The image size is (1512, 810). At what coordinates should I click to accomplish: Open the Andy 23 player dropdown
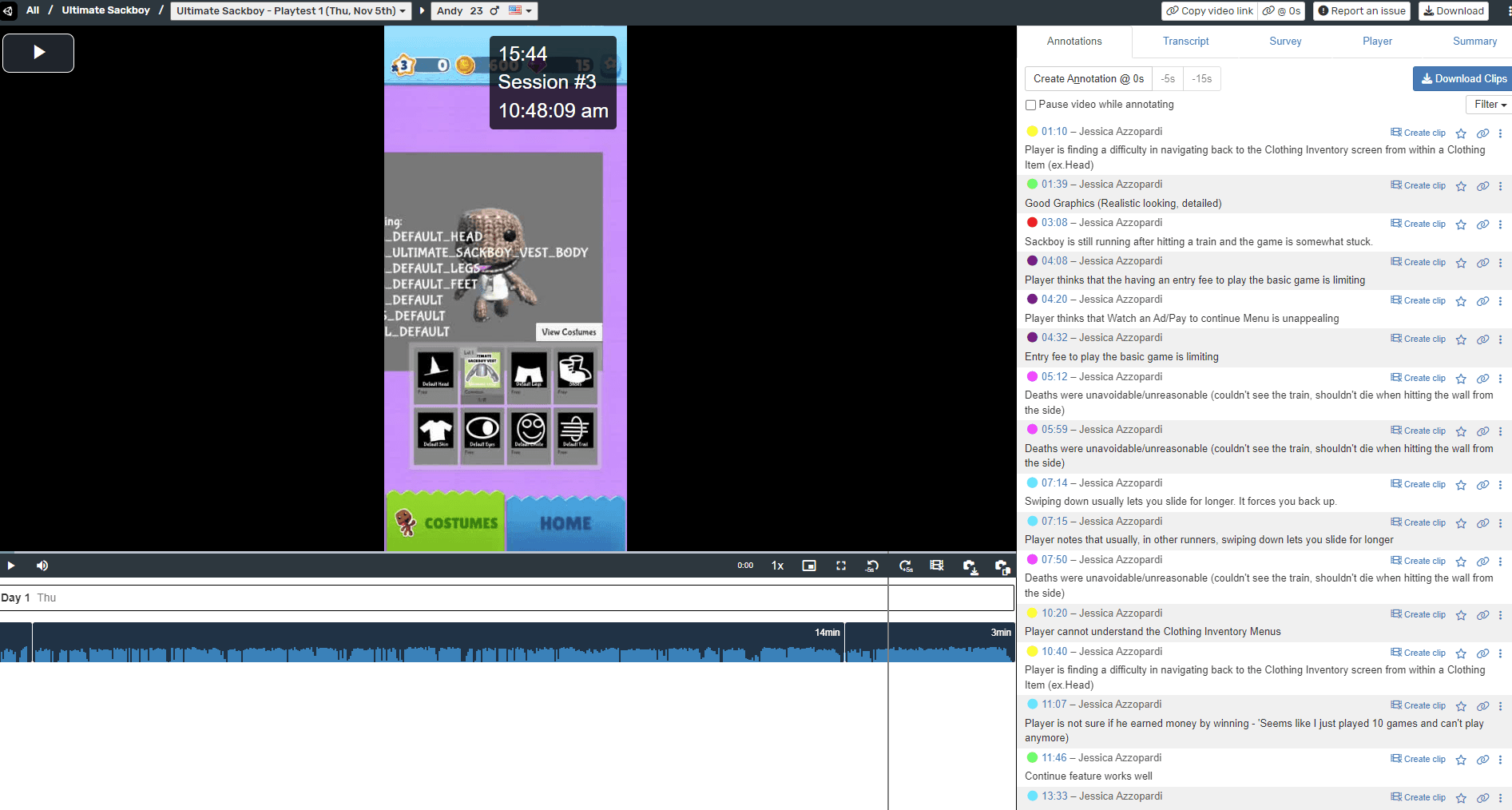click(484, 11)
